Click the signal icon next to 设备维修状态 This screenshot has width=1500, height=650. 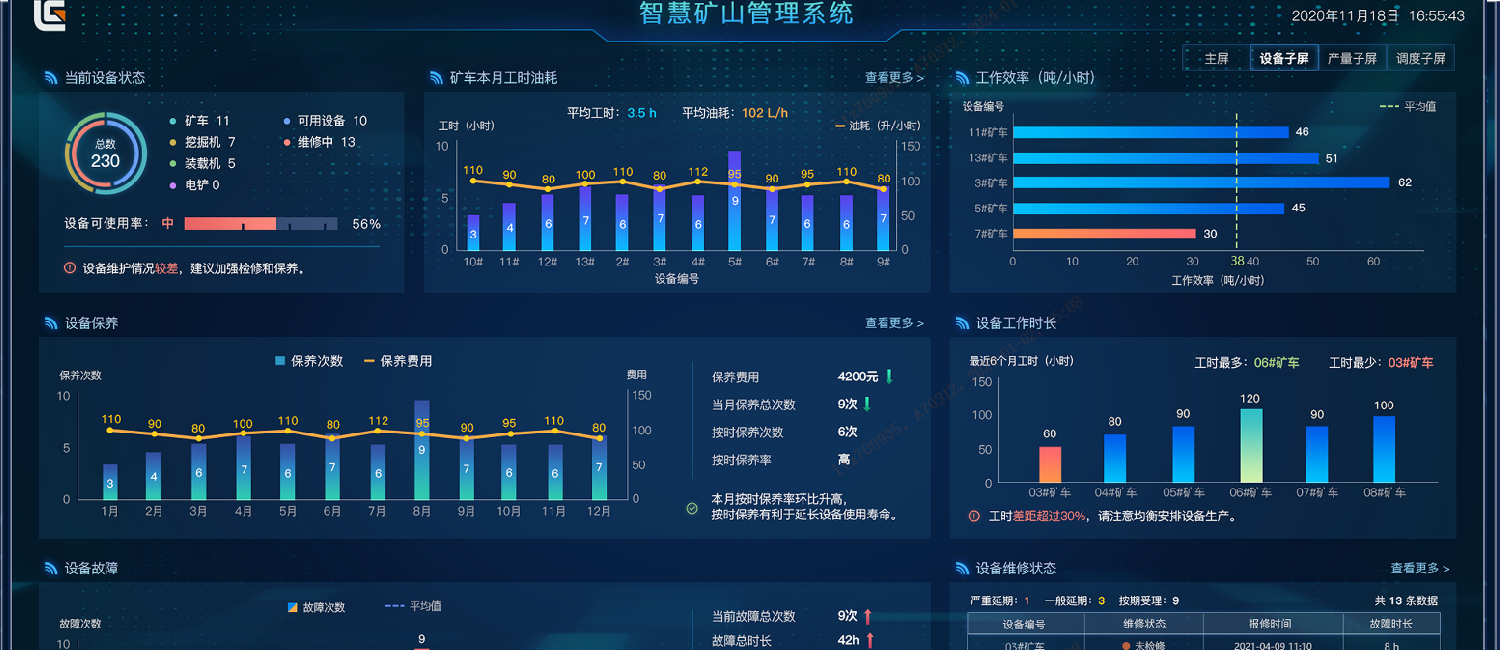tap(961, 567)
